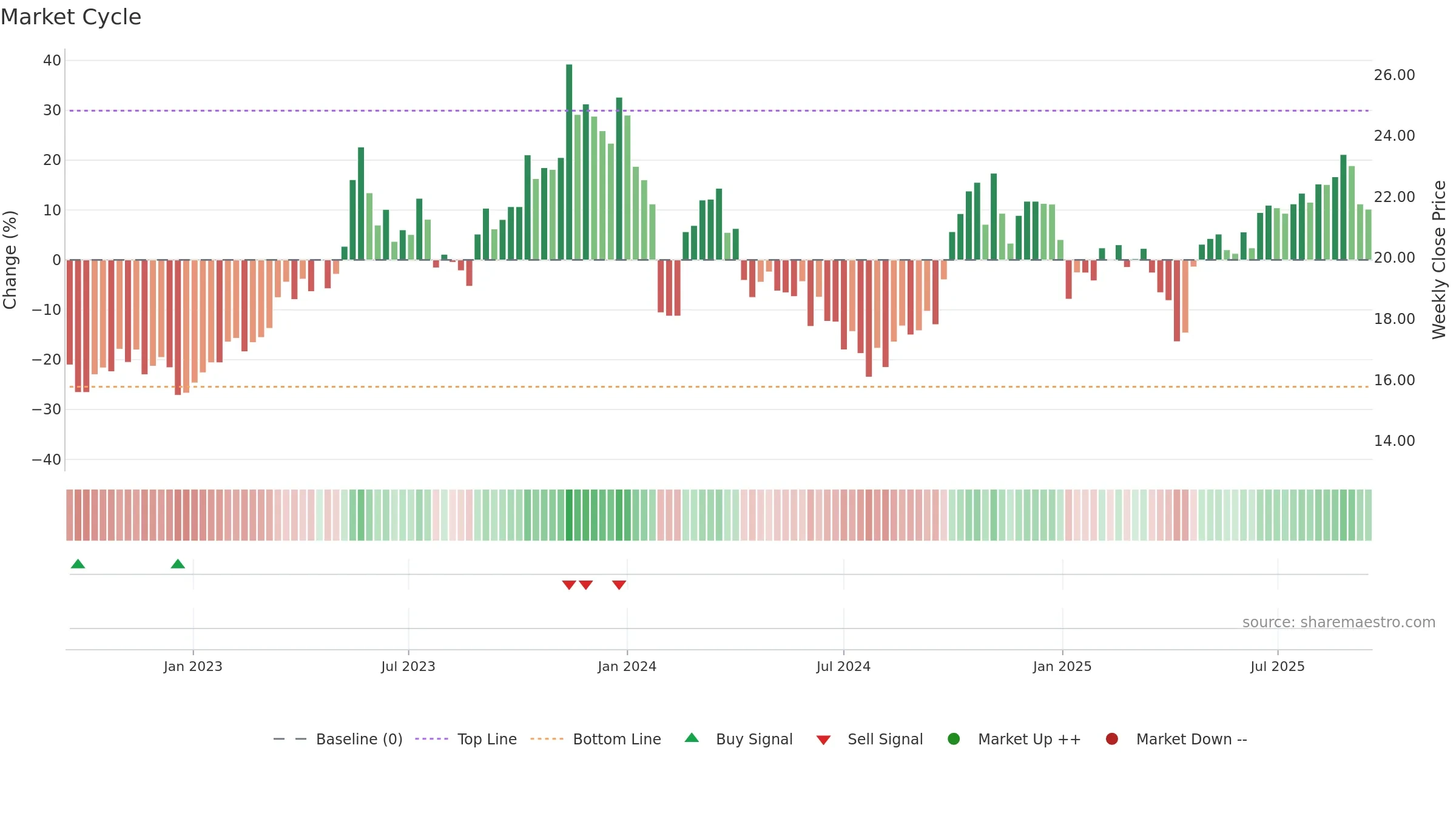Click the Market Down -- red circle icon
This screenshot has width=1456, height=819.
pos(1112,739)
